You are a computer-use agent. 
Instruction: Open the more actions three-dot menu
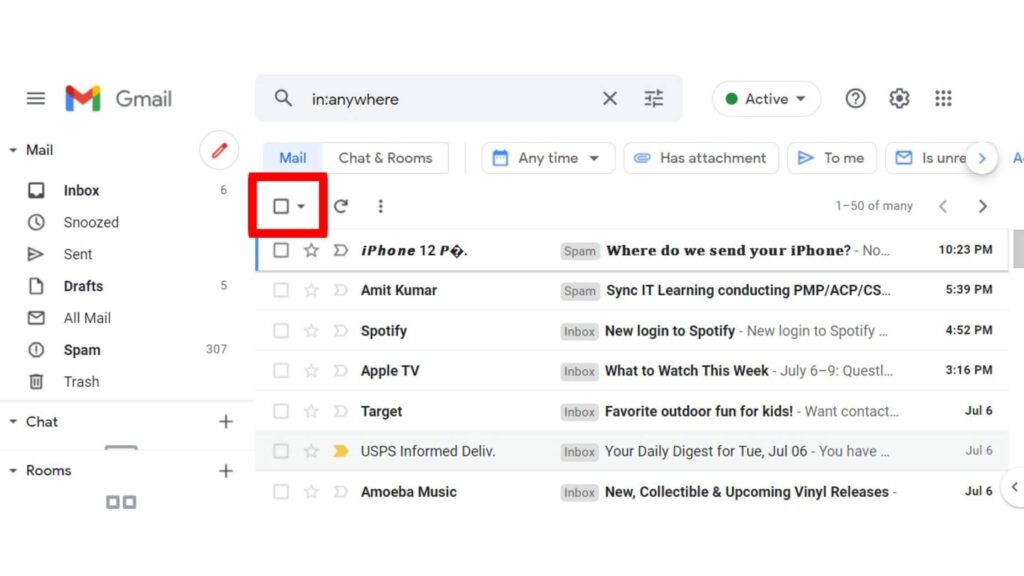pos(380,206)
